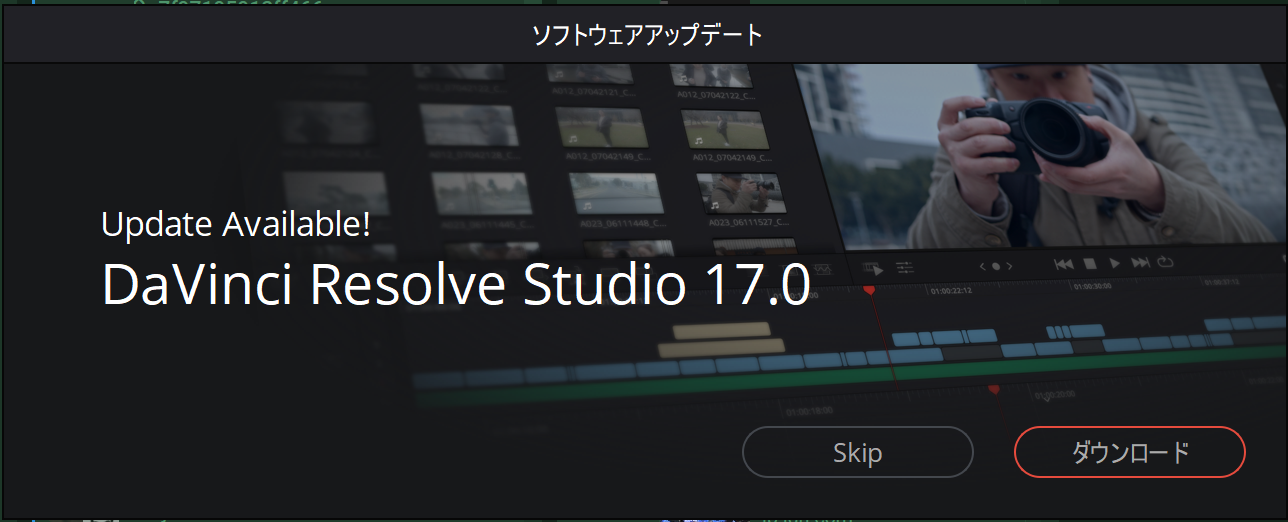Click the Skip button
This screenshot has width=1288, height=522.
click(857, 453)
